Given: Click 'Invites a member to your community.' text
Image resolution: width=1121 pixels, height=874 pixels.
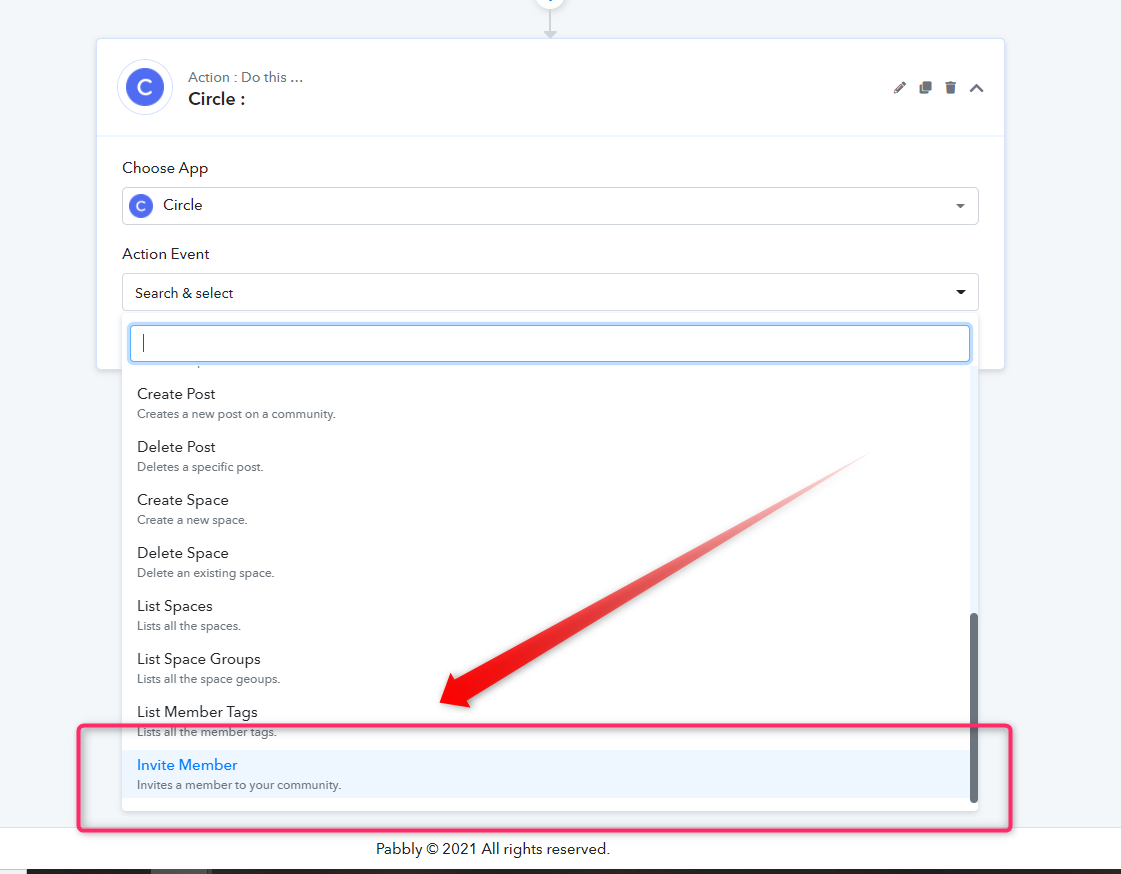Looking at the screenshot, I should point(239,785).
